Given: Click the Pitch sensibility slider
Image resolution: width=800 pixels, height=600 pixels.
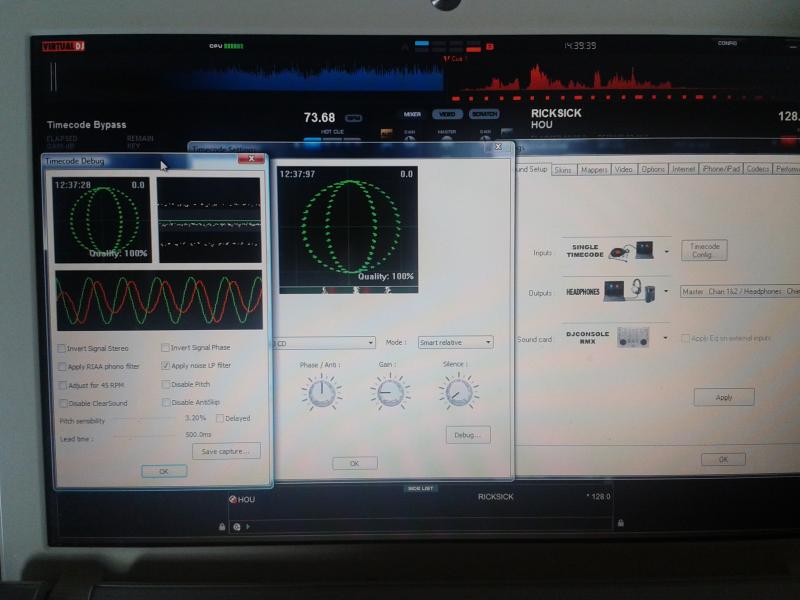Looking at the screenshot, I should (x=145, y=419).
